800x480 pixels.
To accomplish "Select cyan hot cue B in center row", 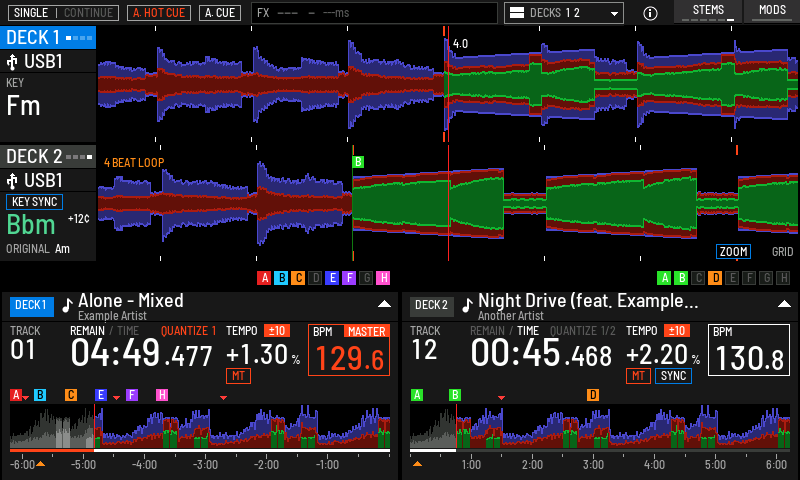I will coord(281,278).
